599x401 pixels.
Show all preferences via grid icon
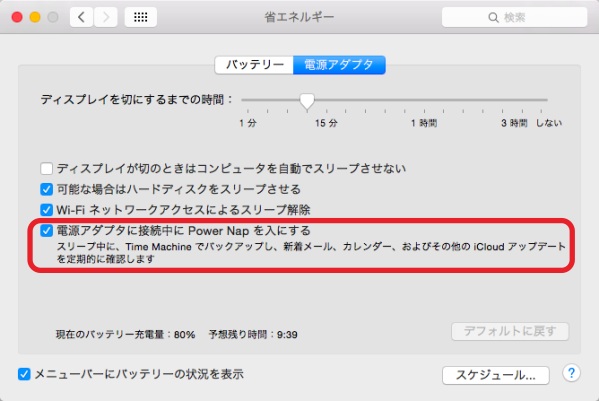pos(141,17)
